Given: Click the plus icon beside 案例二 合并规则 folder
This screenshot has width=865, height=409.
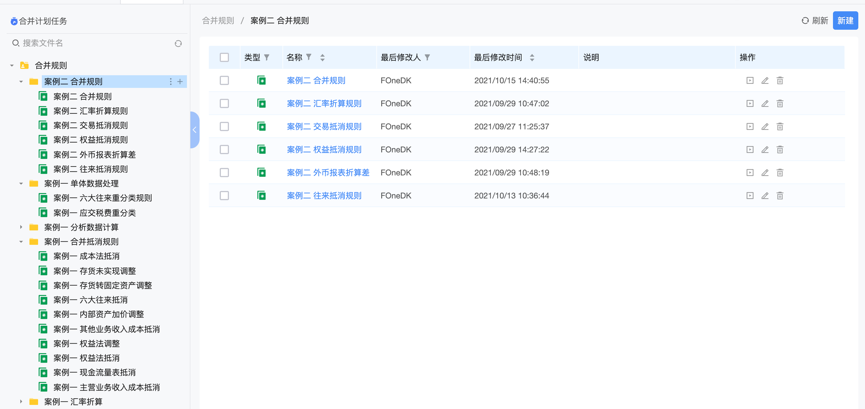Looking at the screenshot, I should click(x=180, y=82).
